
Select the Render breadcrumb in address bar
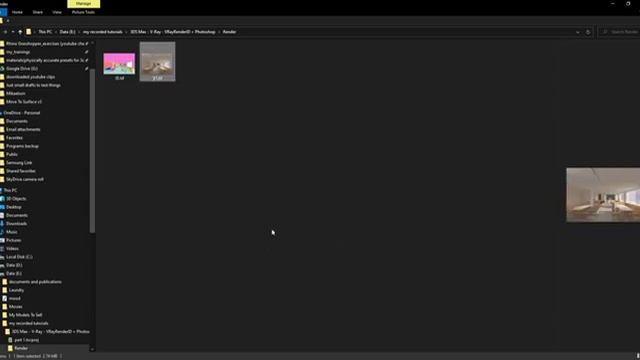coord(229,32)
